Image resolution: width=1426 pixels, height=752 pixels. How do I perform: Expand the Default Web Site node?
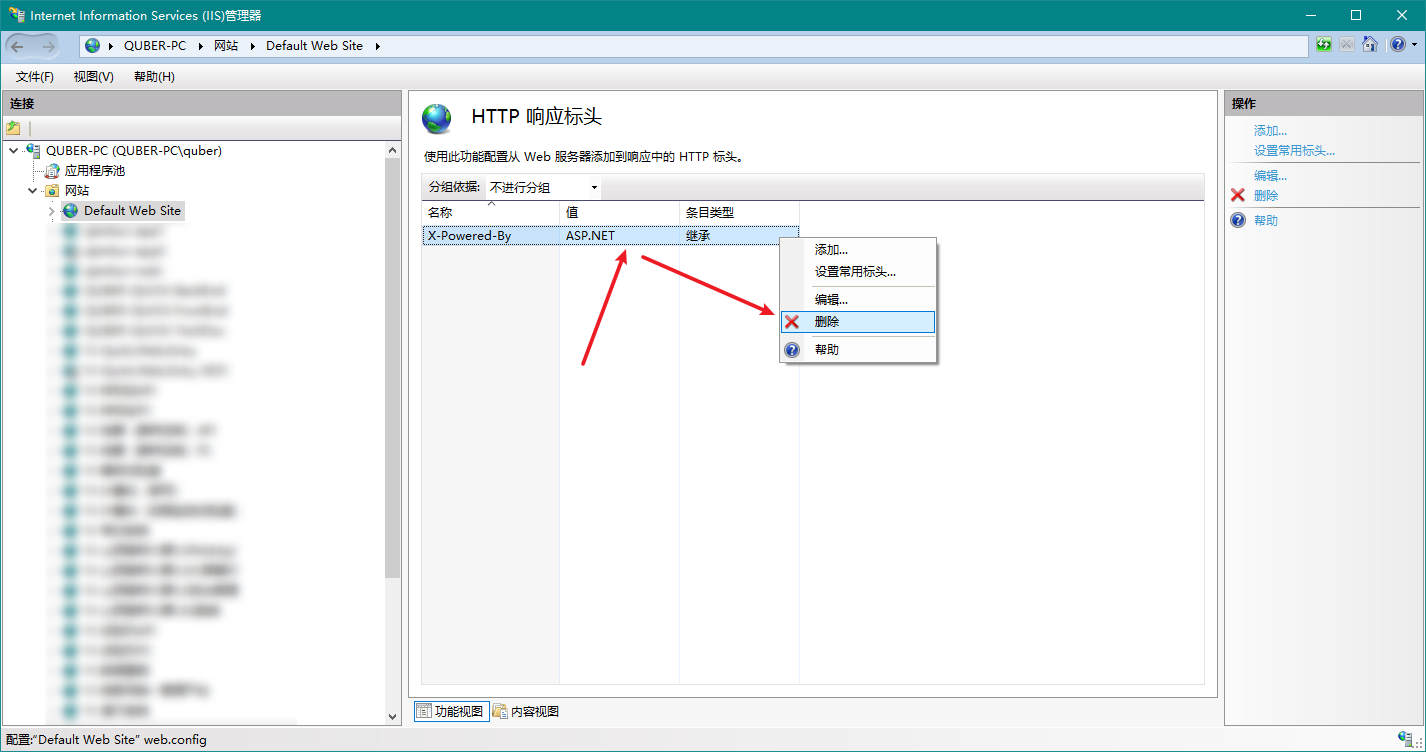click(x=51, y=211)
